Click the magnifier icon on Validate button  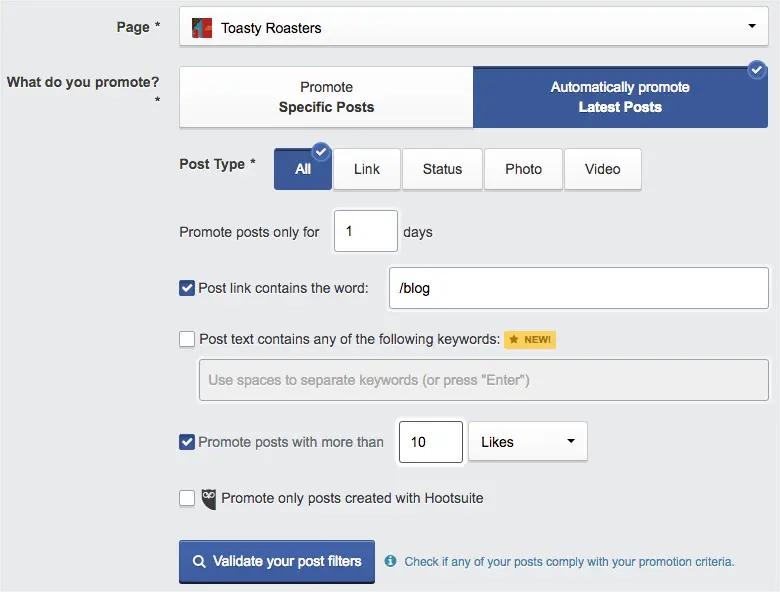(x=199, y=561)
